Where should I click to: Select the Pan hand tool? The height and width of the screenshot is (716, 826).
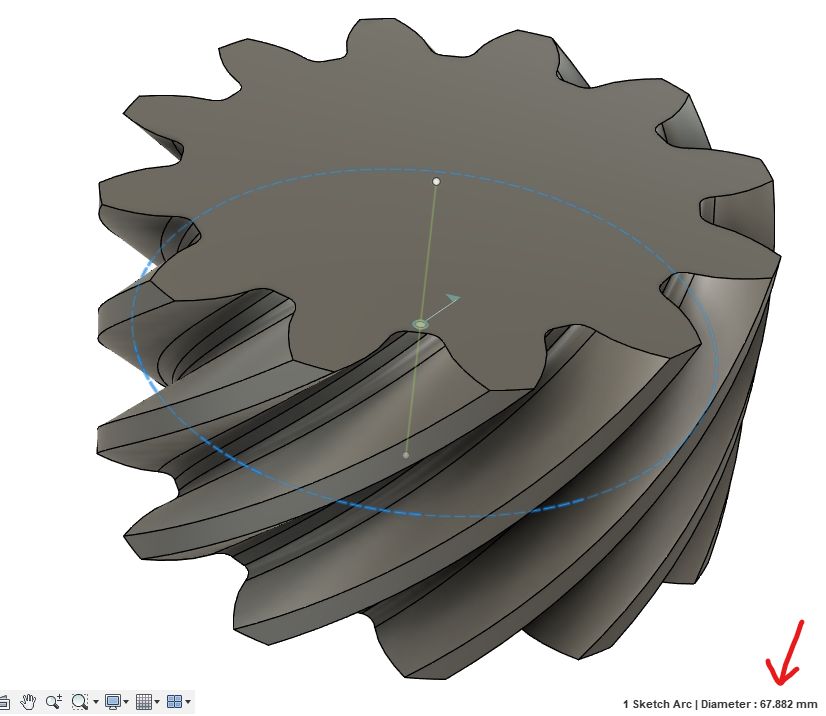[x=29, y=701]
